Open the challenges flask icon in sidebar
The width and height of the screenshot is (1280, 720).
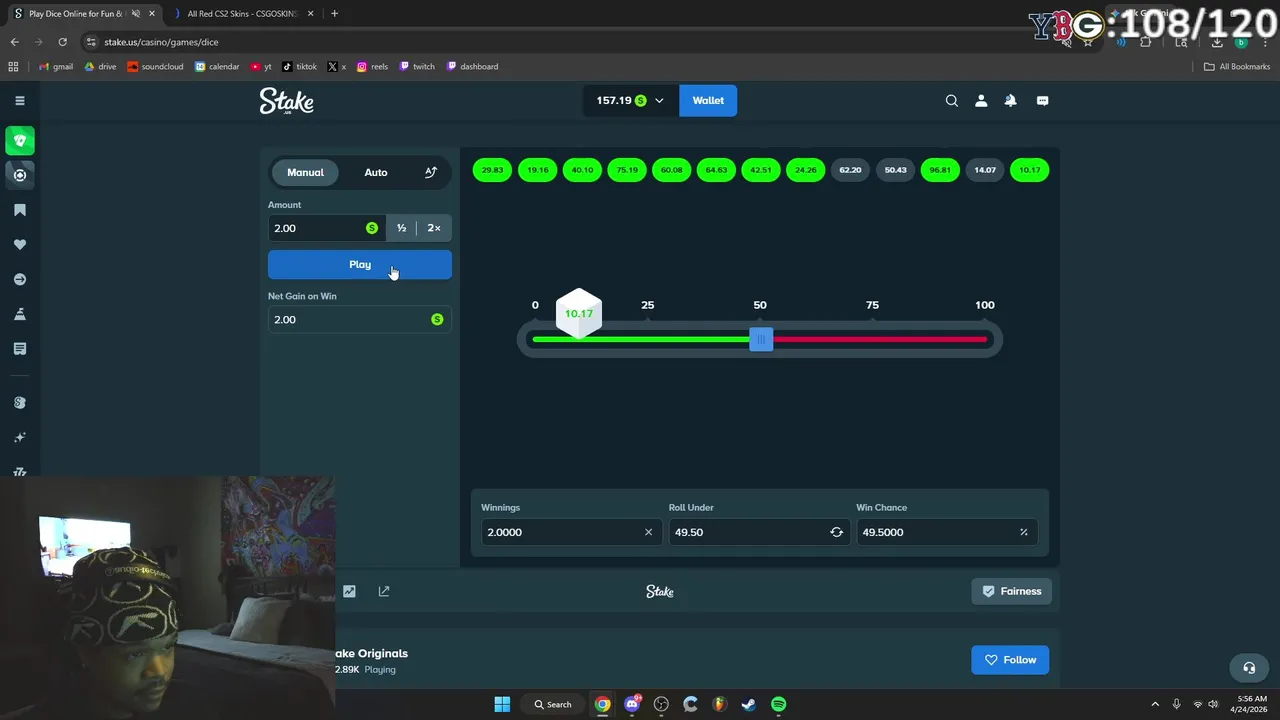tap(19, 314)
